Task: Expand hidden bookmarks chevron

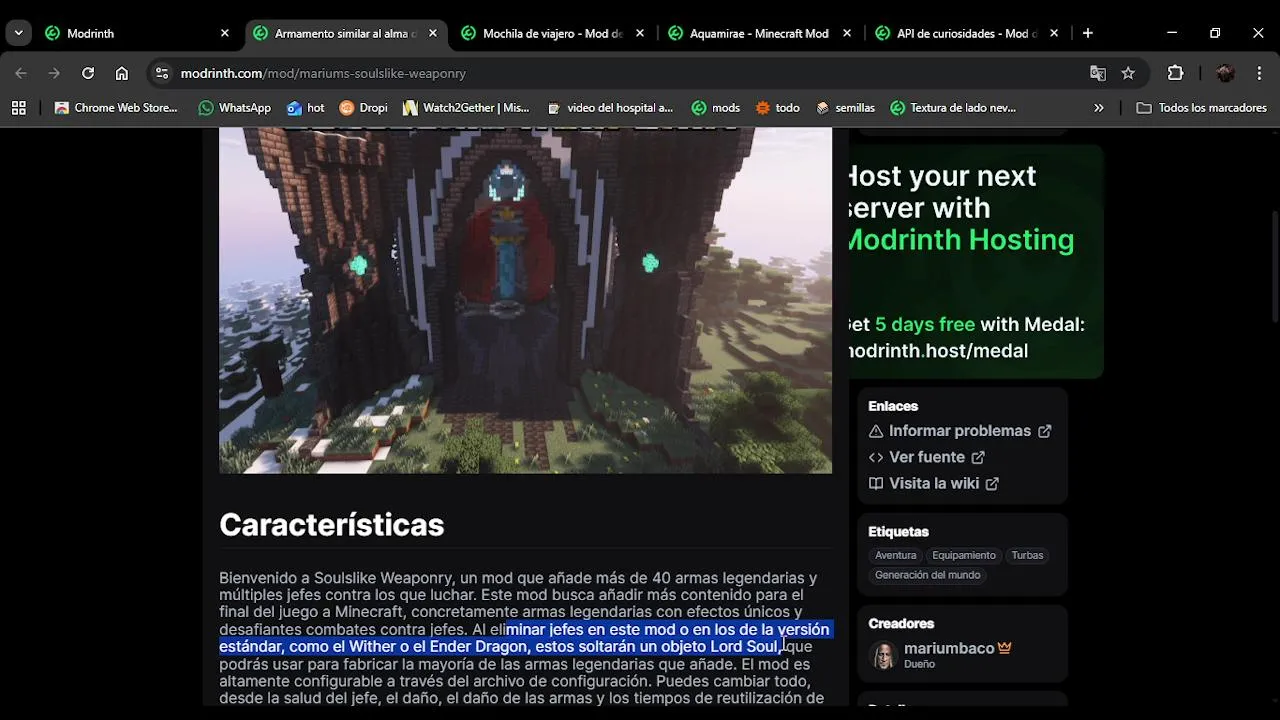Action: (1099, 108)
